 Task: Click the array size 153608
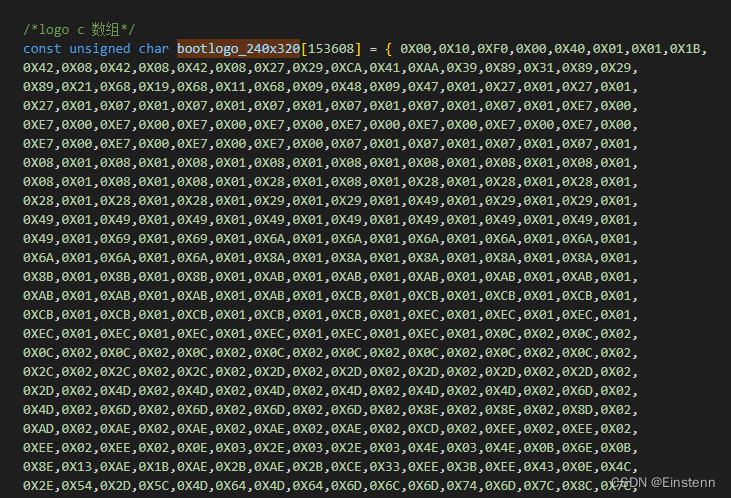331,49
